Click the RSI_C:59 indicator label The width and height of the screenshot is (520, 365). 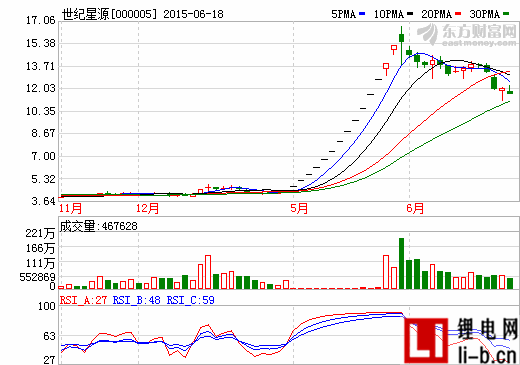point(191,300)
